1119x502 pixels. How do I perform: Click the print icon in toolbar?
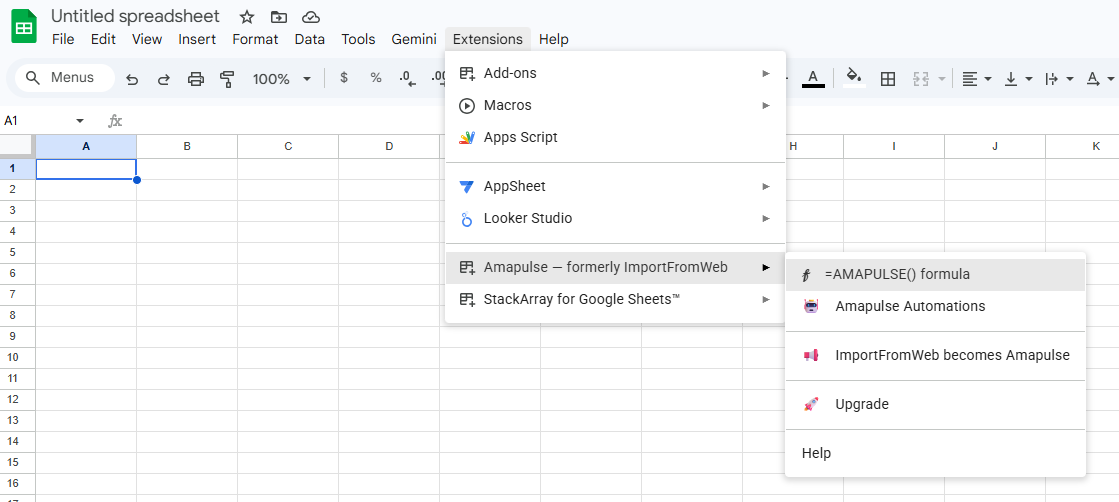196,79
